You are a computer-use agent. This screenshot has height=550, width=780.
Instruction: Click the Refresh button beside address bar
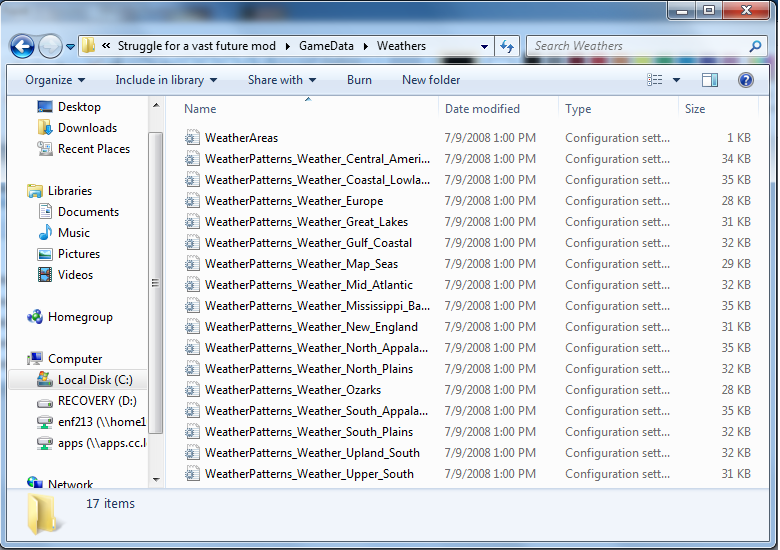tap(507, 46)
